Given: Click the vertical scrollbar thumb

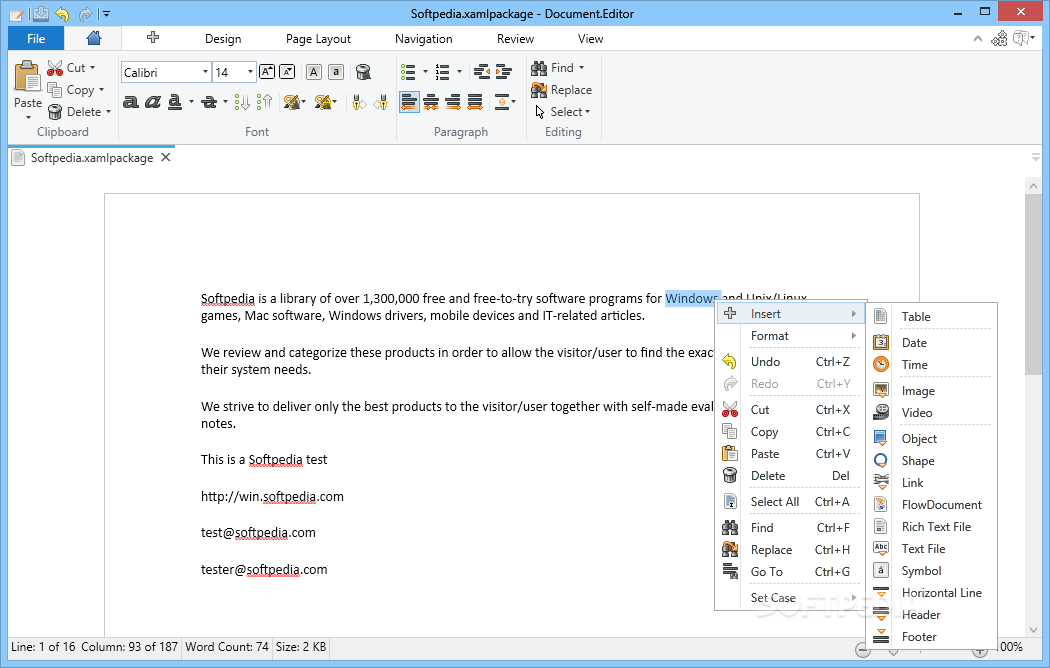Looking at the screenshot, I should click(1033, 284).
